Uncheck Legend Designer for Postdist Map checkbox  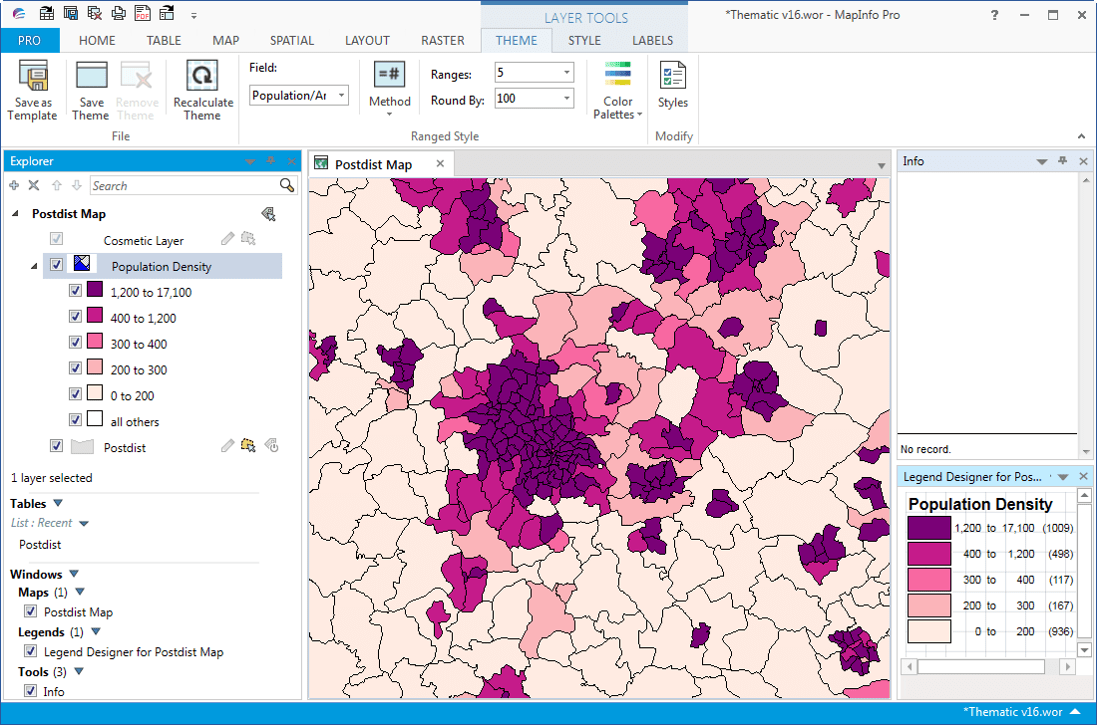coord(31,651)
